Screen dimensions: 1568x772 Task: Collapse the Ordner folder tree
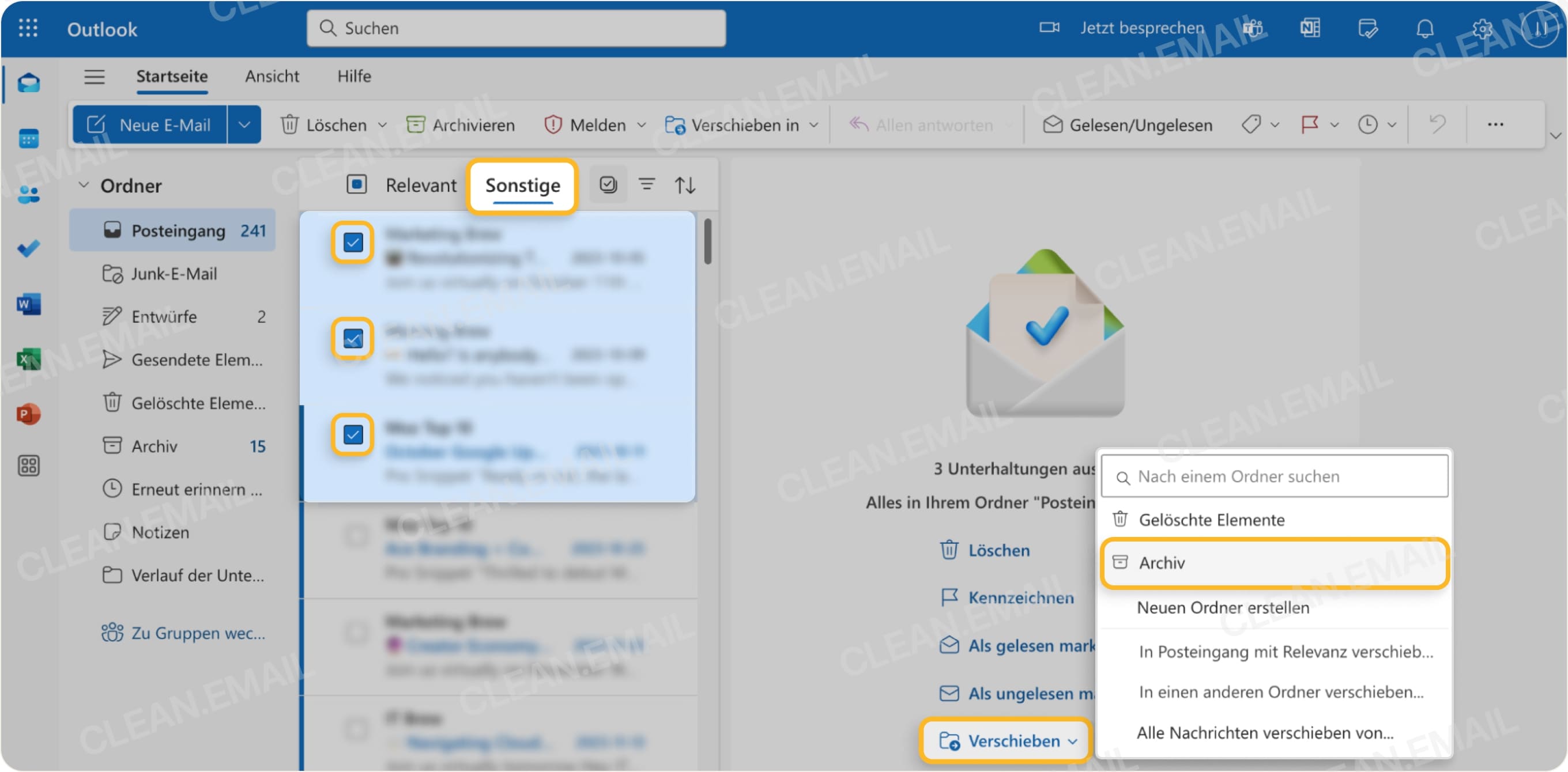tap(84, 185)
